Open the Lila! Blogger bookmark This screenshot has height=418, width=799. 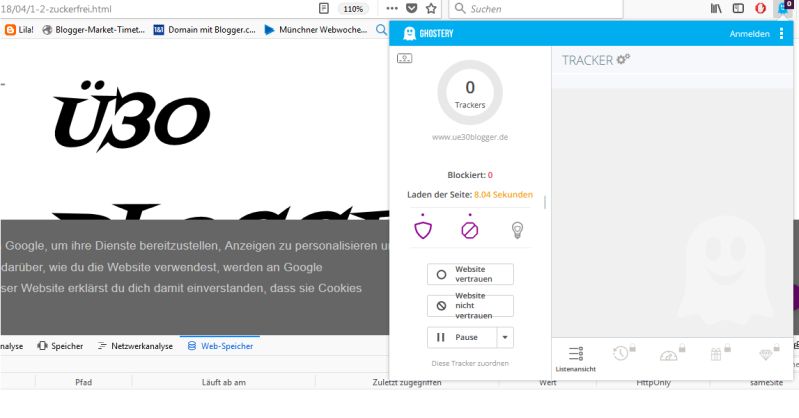click(x=19, y=30)
